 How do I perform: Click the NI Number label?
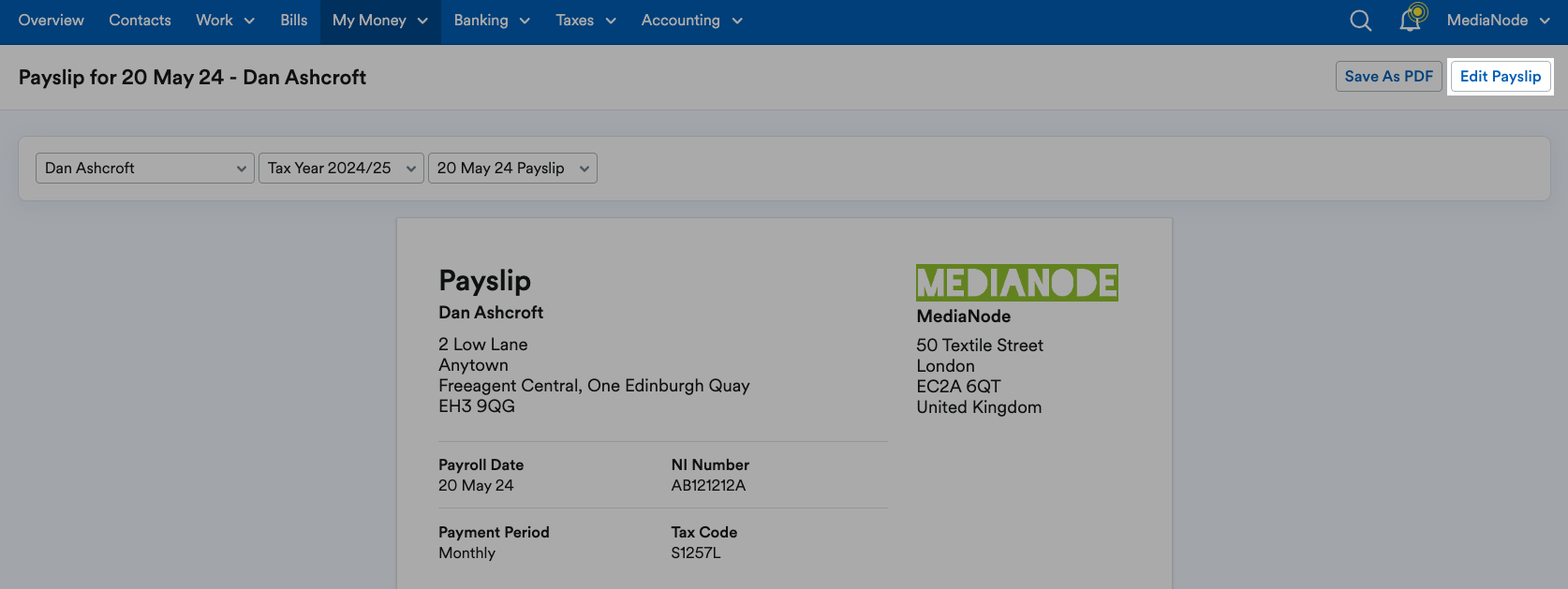(710, 465)
